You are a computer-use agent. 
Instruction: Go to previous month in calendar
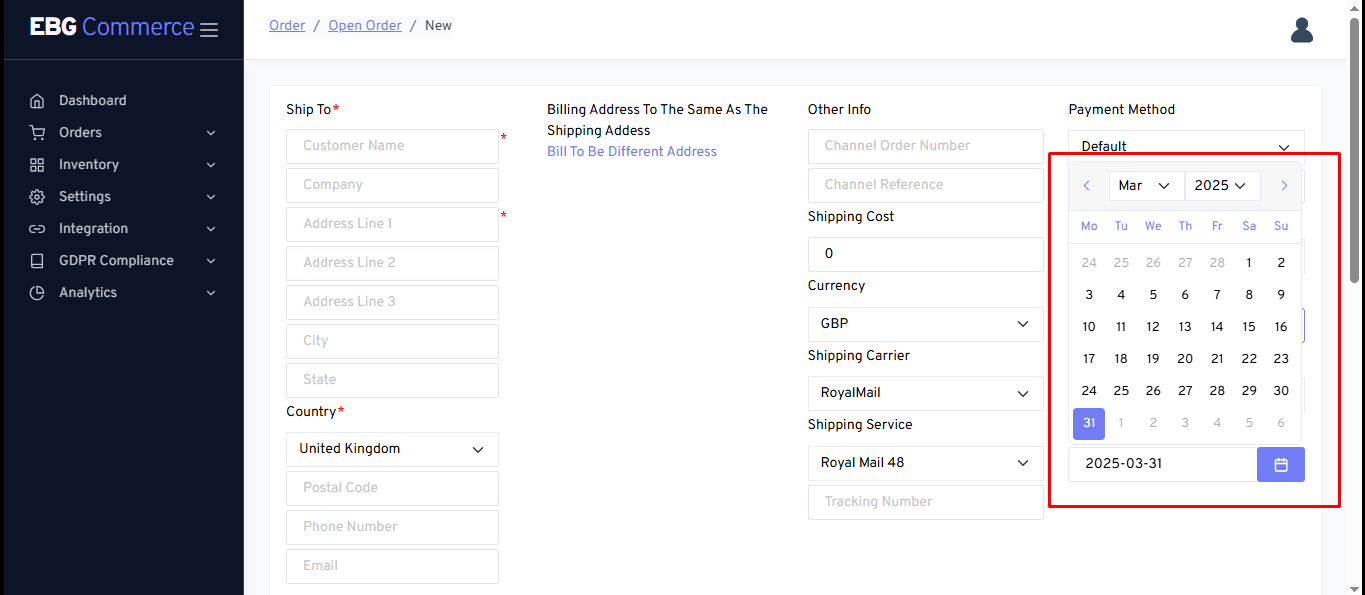[1087, 186]
